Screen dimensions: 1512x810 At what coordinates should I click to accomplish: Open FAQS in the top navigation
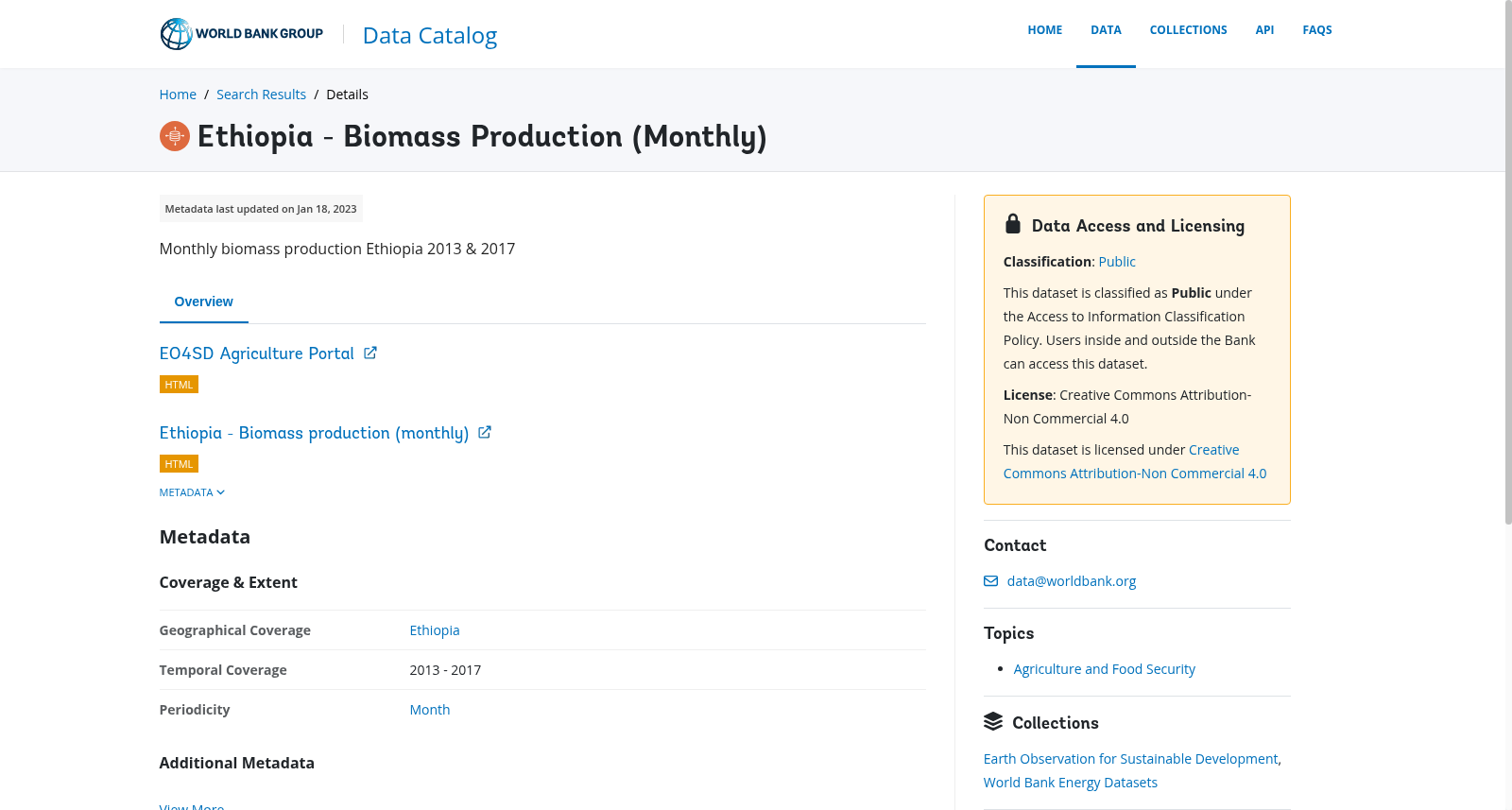(1317, 30)
